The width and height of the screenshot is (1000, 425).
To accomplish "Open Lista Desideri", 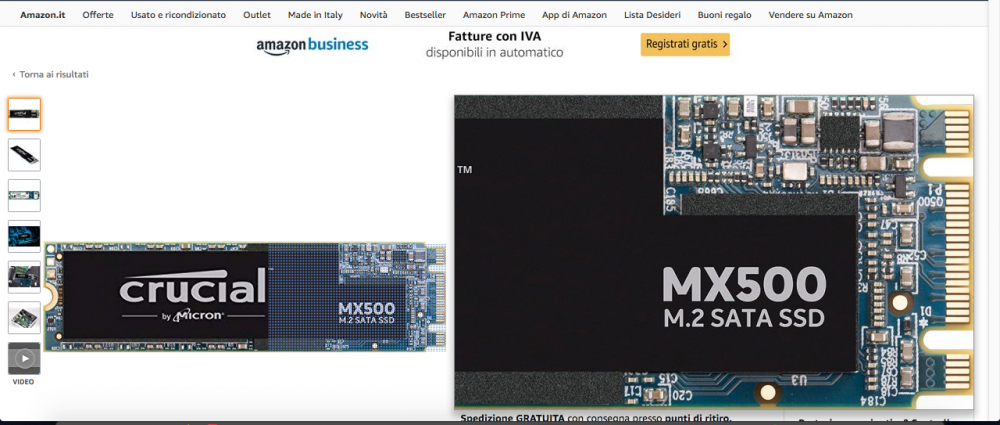I will 652,15.
